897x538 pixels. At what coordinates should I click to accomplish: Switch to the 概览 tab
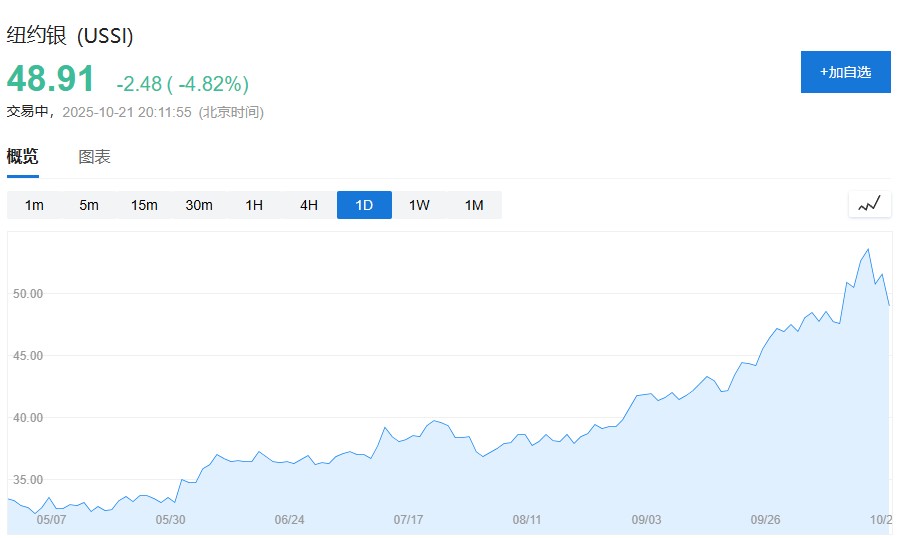[x=23, y=157]
